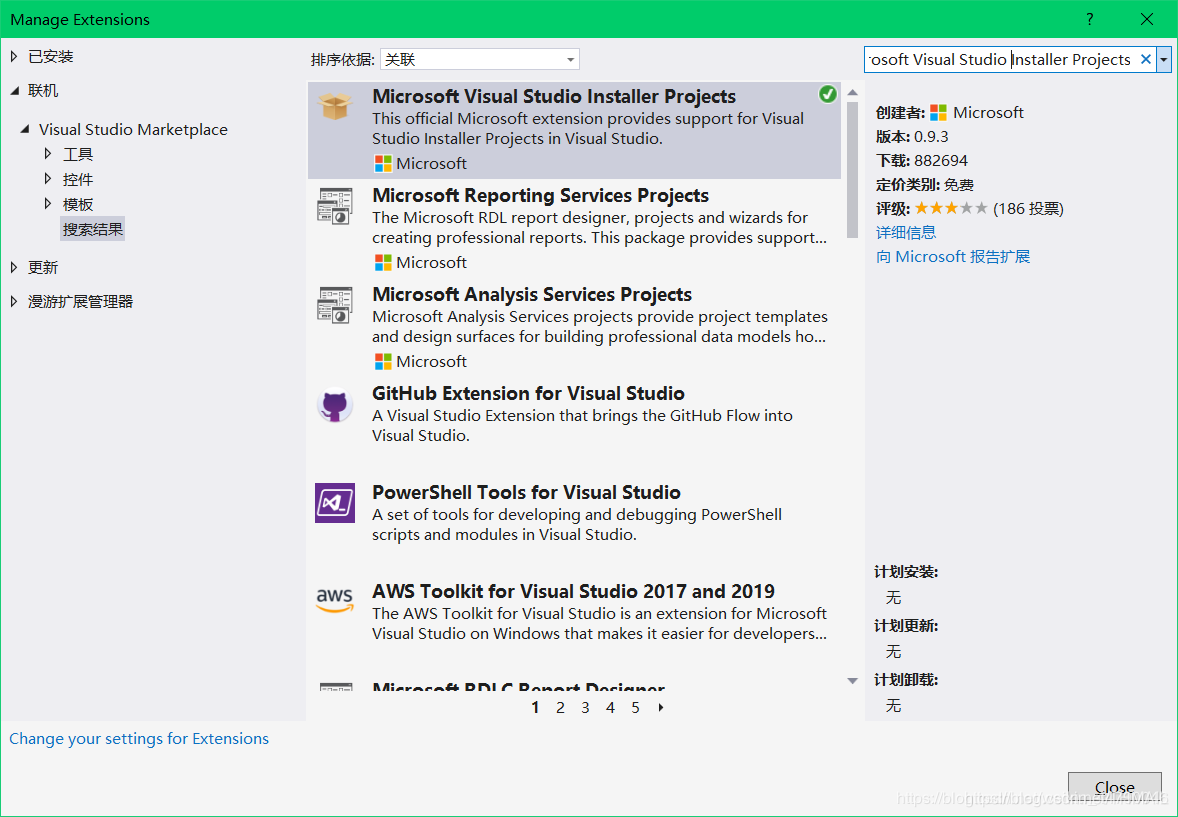Click the Analysis Services Projects icon

335,305
